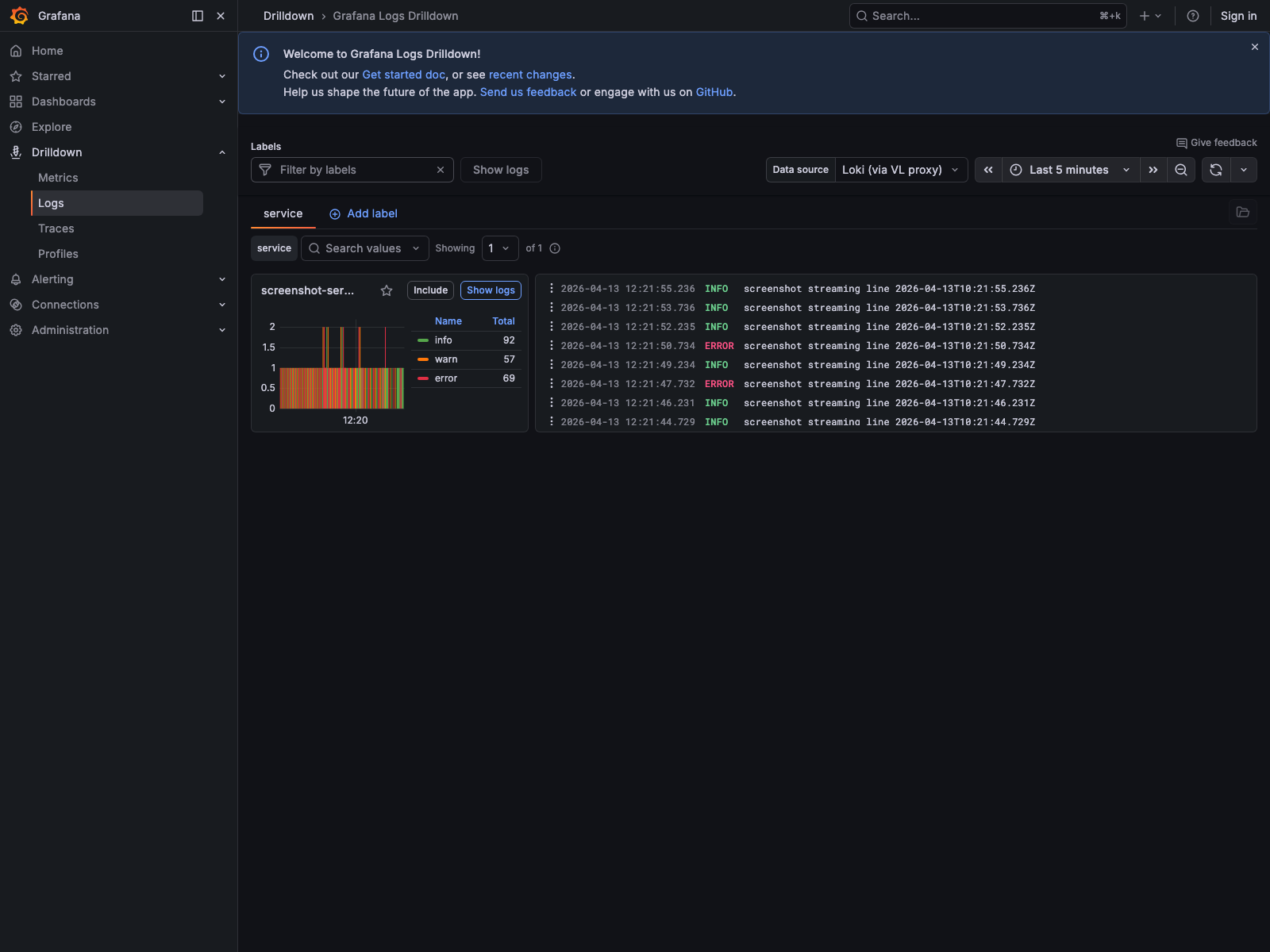Select the service tab
The image size is (1270, 952).
(283, 213)
